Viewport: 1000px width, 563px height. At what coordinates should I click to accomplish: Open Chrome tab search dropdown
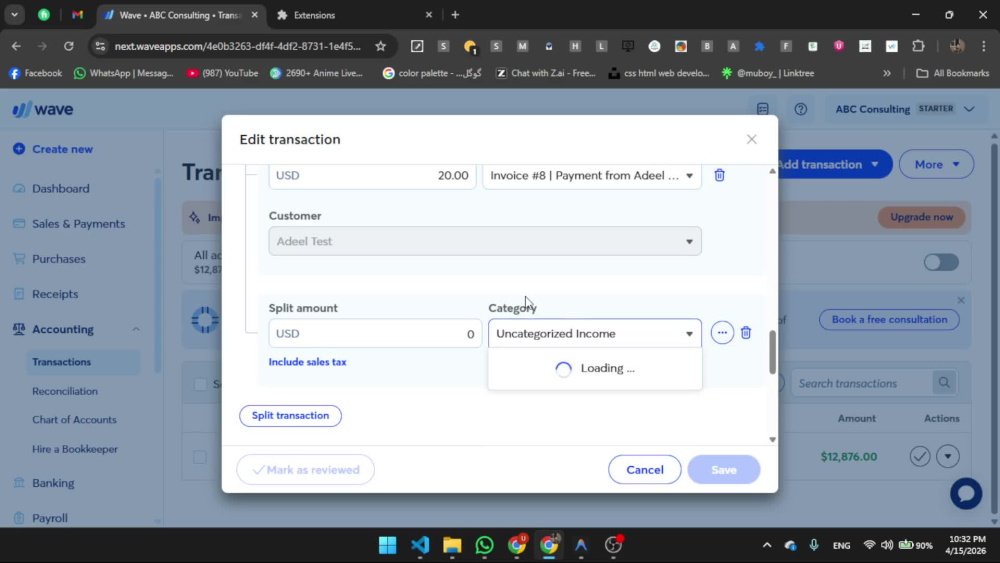pos(14,15)
